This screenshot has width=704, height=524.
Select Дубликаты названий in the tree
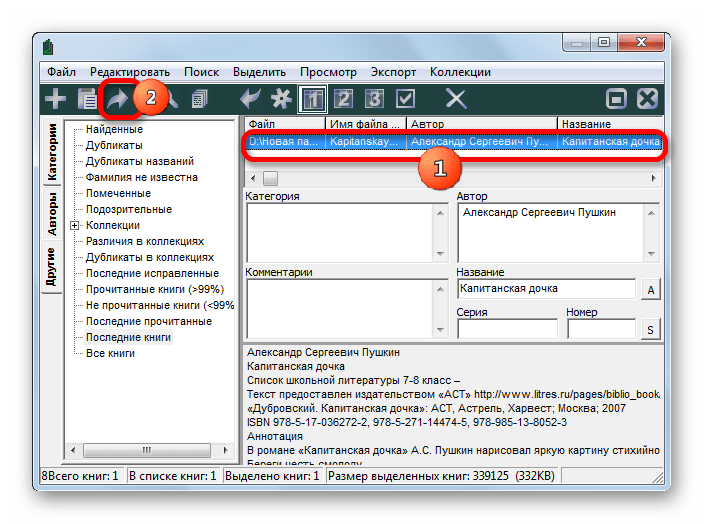[x=140, y=161]
